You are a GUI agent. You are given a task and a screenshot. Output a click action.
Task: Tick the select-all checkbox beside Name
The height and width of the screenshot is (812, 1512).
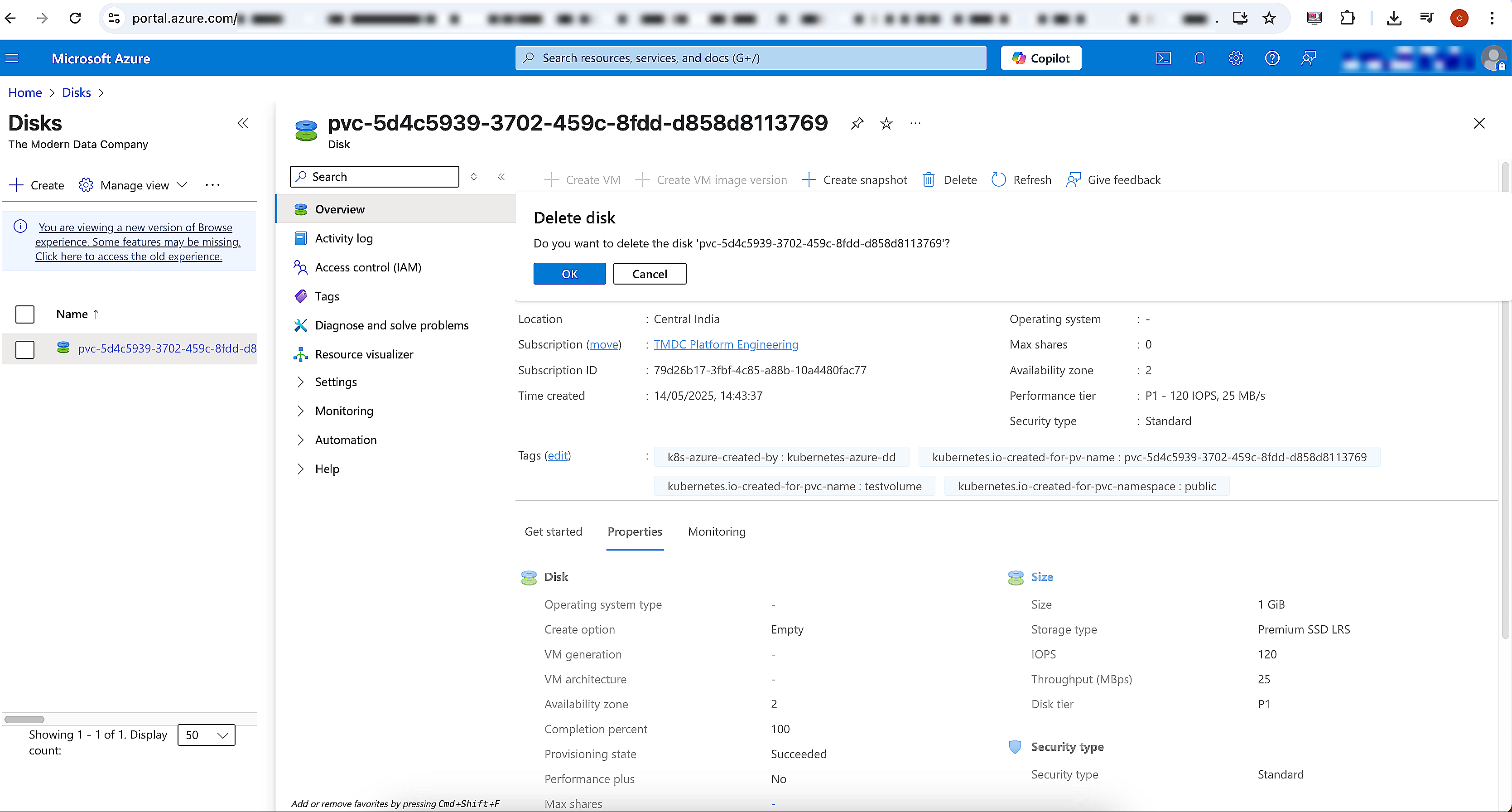point(24,314)
